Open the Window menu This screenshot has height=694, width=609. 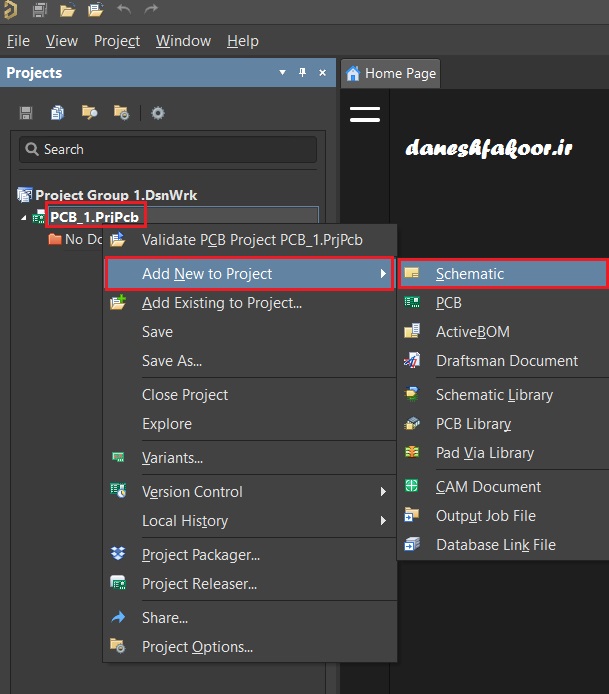pyautogui.click(x=183, y=41)
